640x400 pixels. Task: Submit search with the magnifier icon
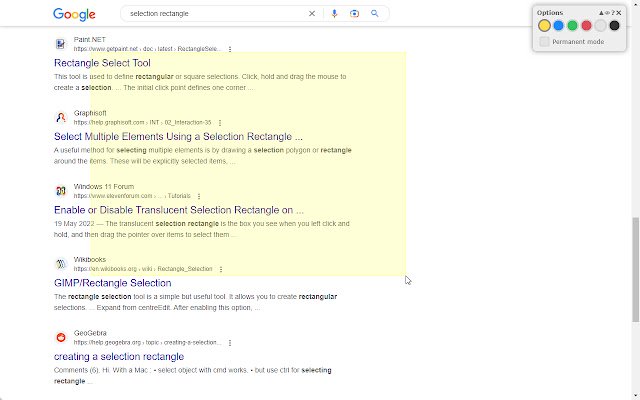(375, 13)
